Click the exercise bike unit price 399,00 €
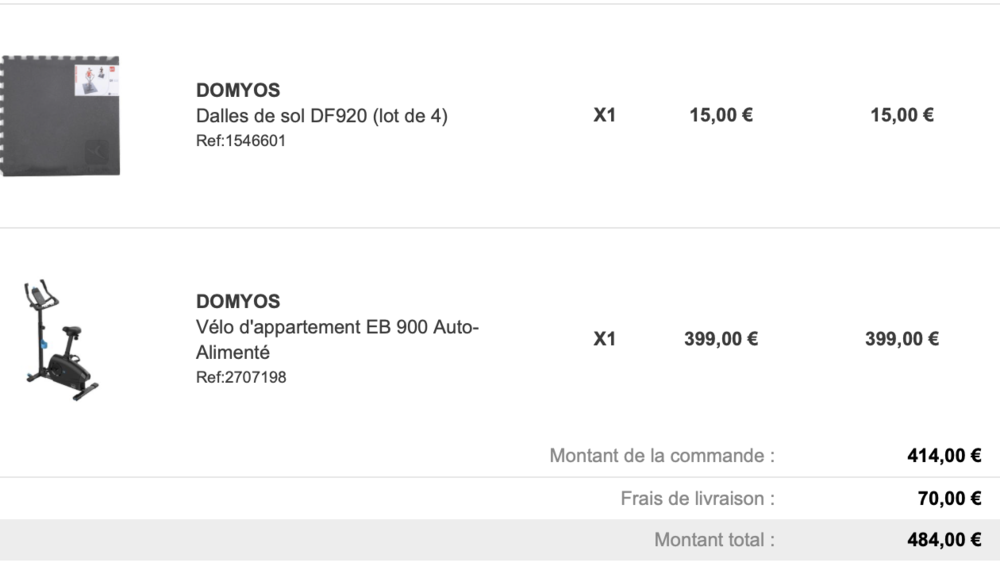This screenshot has width=1000, height=578. coord(721,339)
